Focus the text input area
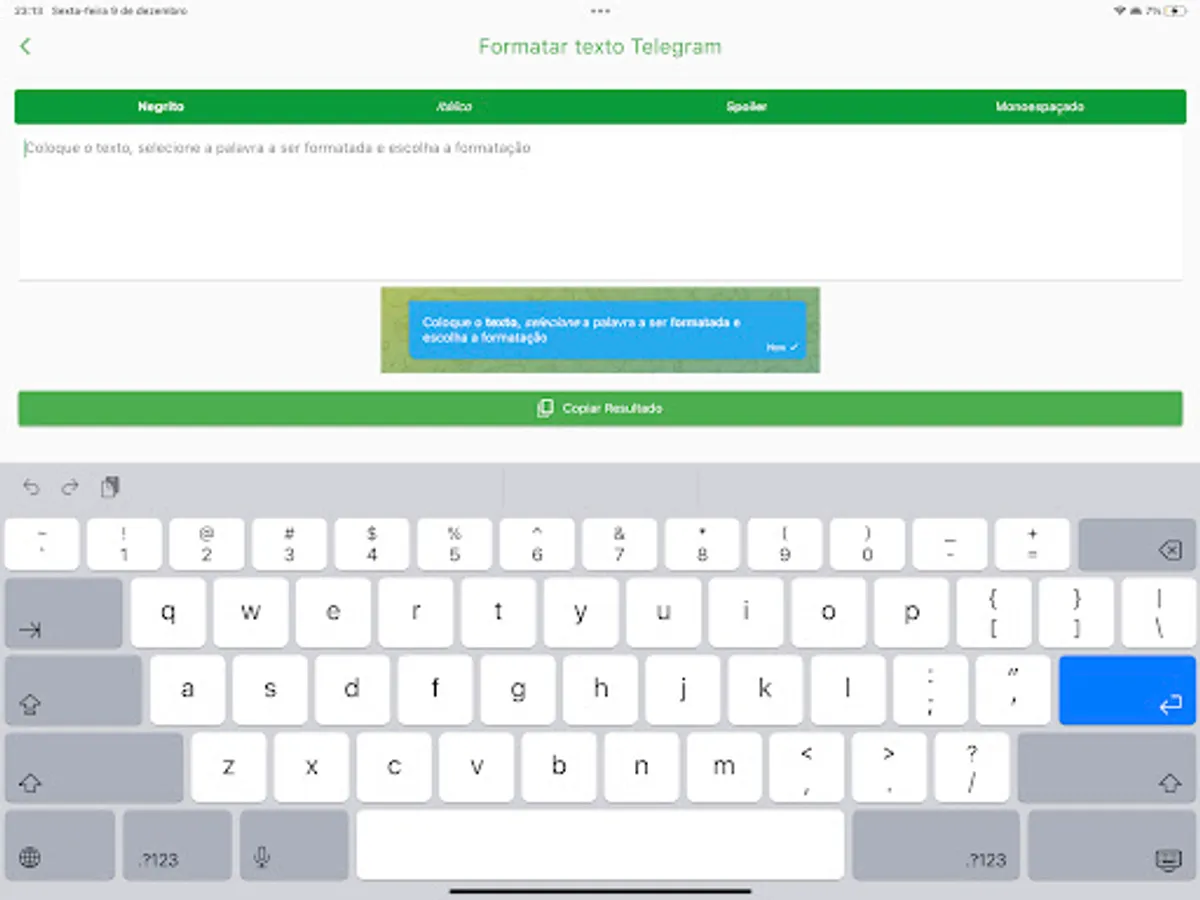 pyautogui.click(x=600, y=202)
